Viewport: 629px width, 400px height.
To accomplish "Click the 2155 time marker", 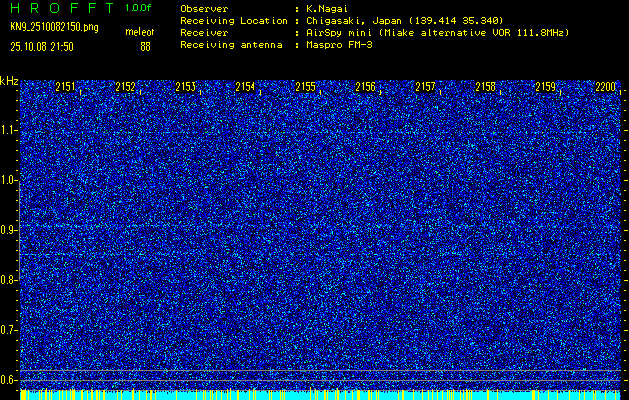I will (306, 88).
